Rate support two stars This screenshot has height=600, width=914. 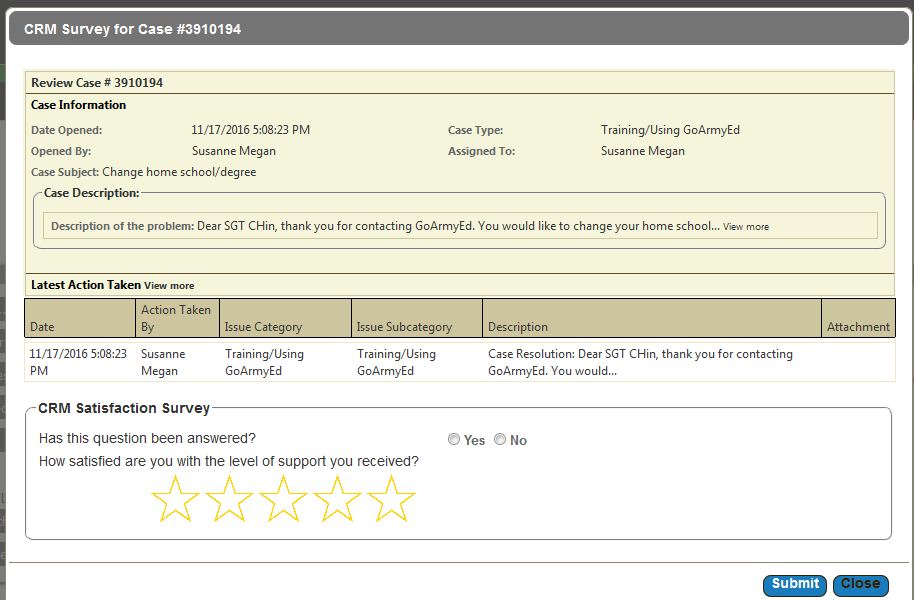click(x=229, y=499)
